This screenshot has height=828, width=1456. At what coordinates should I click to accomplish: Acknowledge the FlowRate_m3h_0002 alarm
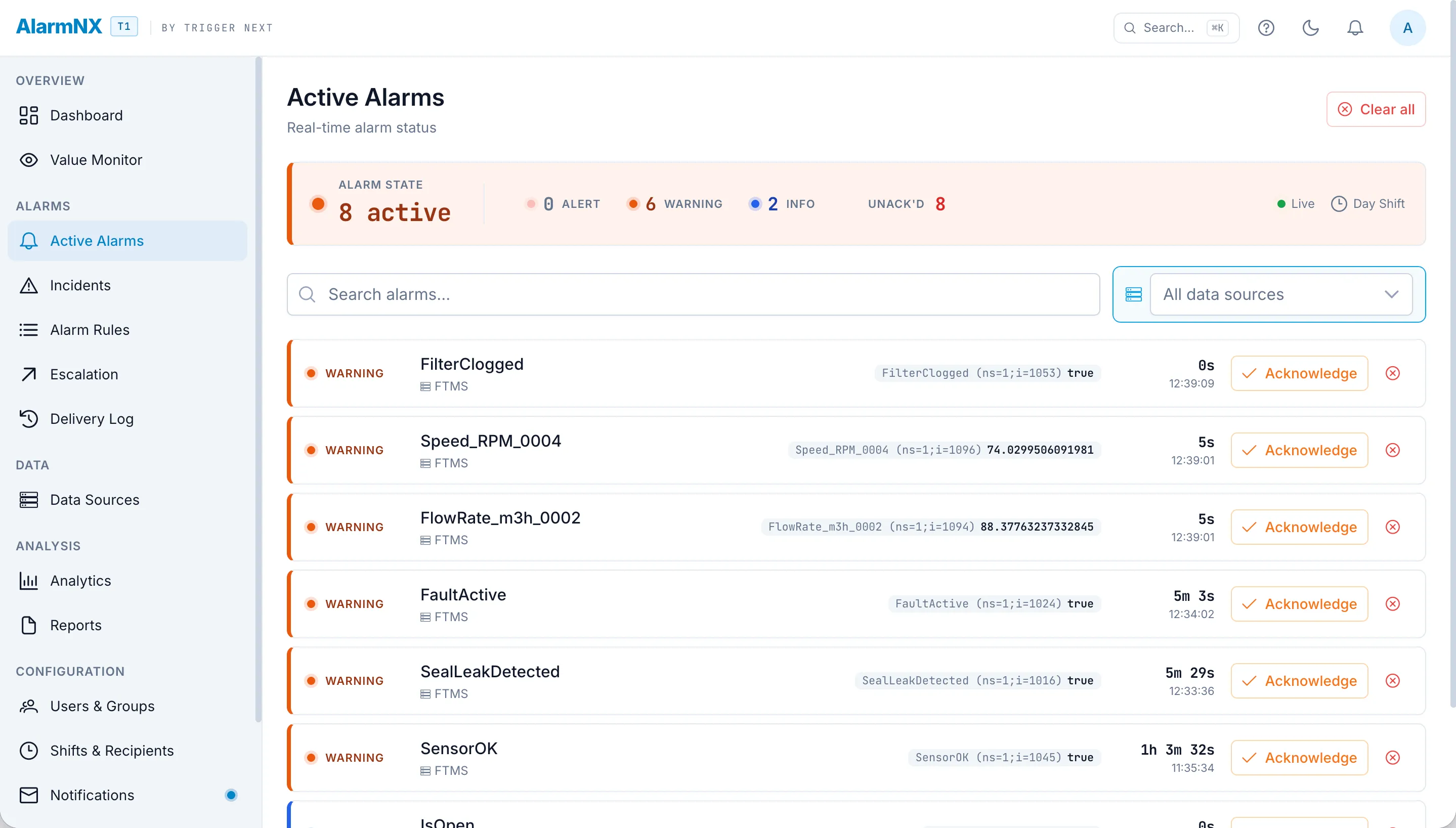pyautogui.click(x=1299, y=527)
